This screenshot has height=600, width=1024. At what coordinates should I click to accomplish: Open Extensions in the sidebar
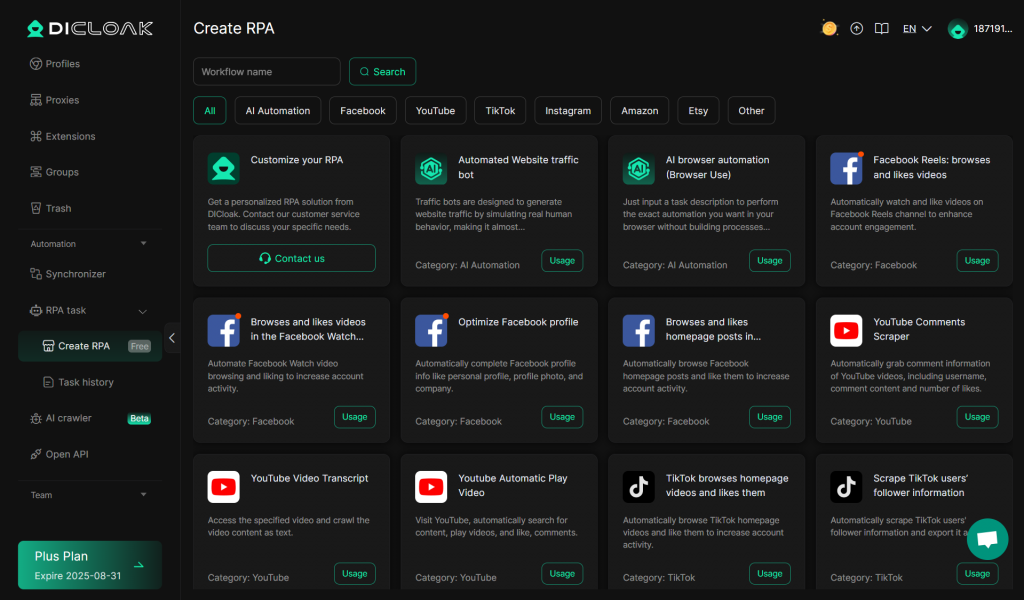[x=63, y=136]
